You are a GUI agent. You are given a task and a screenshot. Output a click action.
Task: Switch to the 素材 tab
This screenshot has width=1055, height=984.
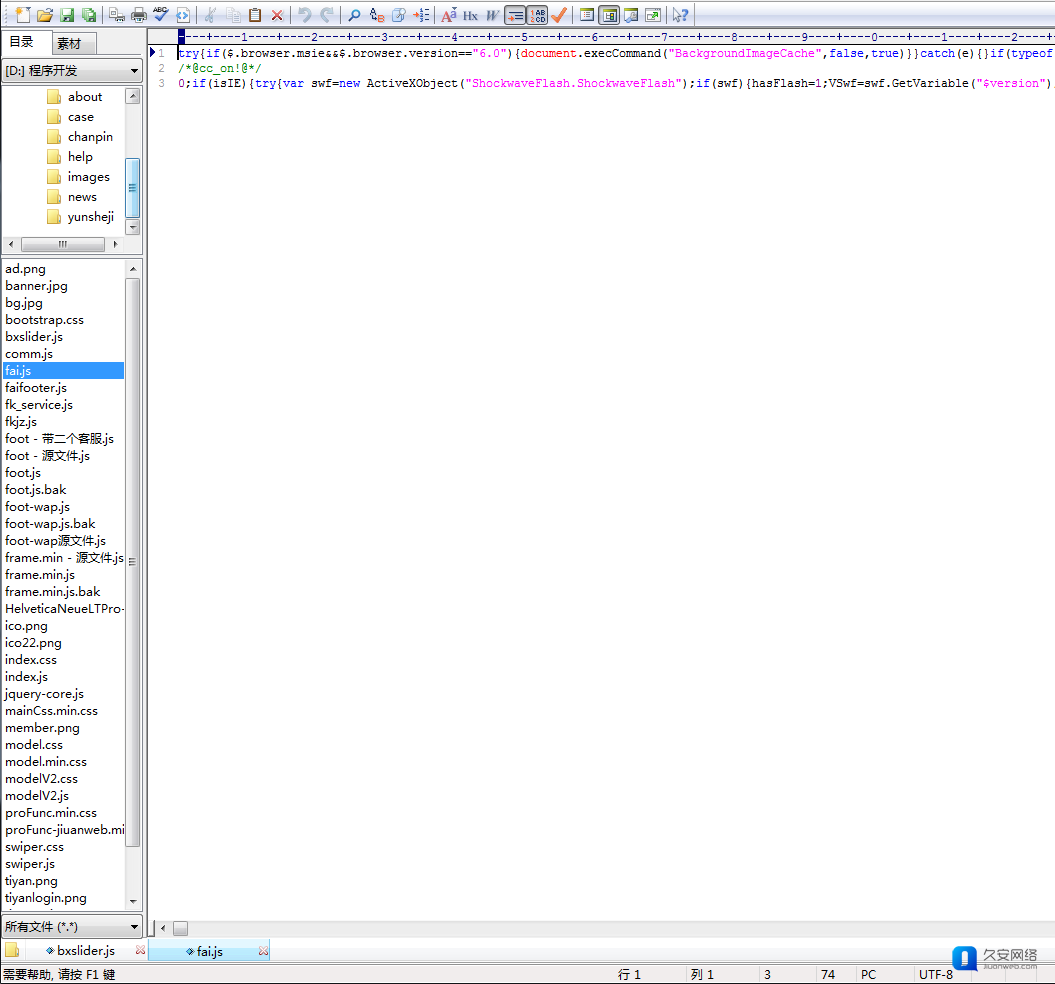pyautogui.click(x=74, y=44)
